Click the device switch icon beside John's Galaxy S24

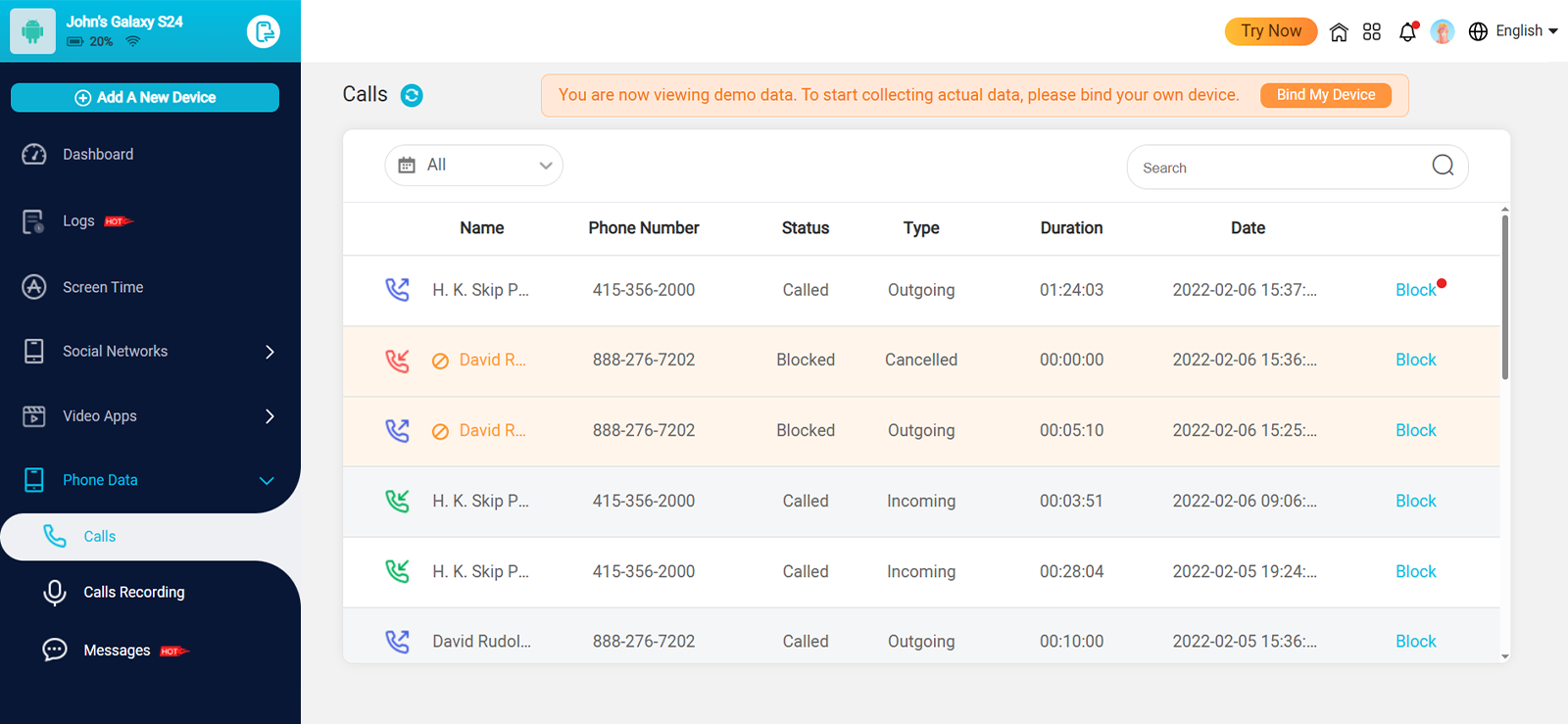tap(263, 31)
